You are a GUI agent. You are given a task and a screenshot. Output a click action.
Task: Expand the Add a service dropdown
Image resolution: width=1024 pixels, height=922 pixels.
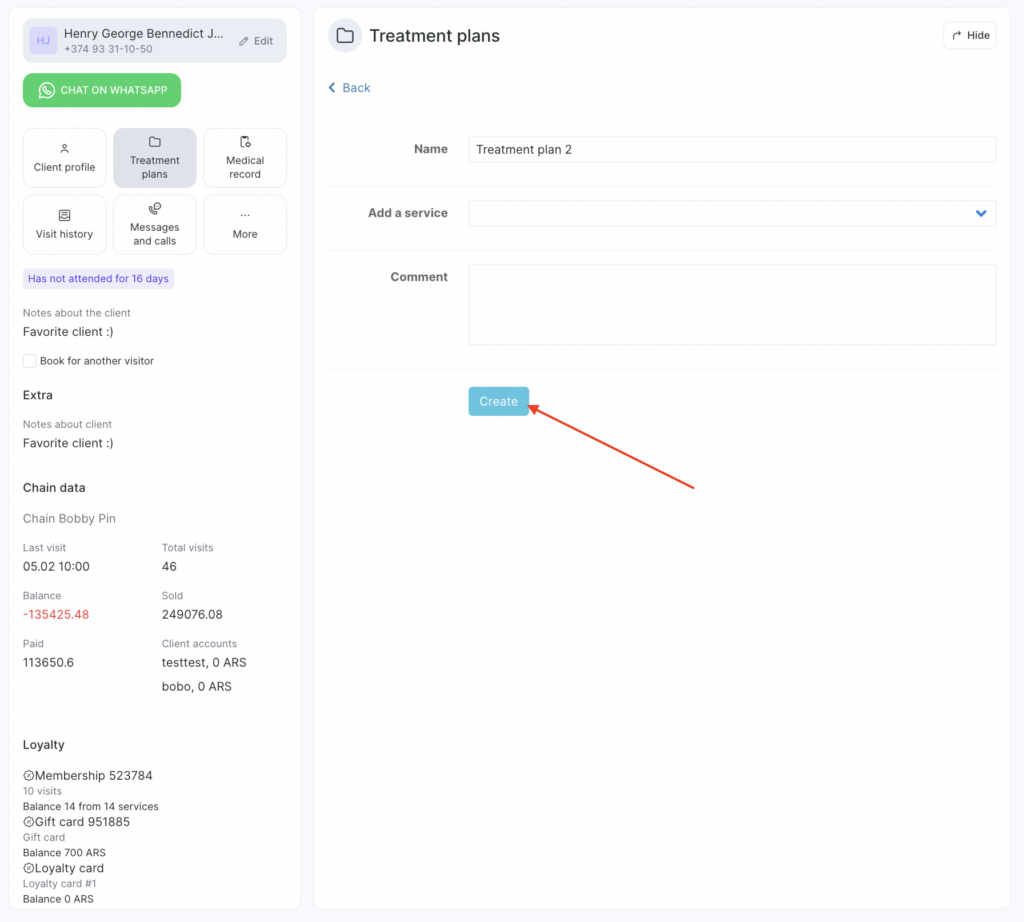720,213
